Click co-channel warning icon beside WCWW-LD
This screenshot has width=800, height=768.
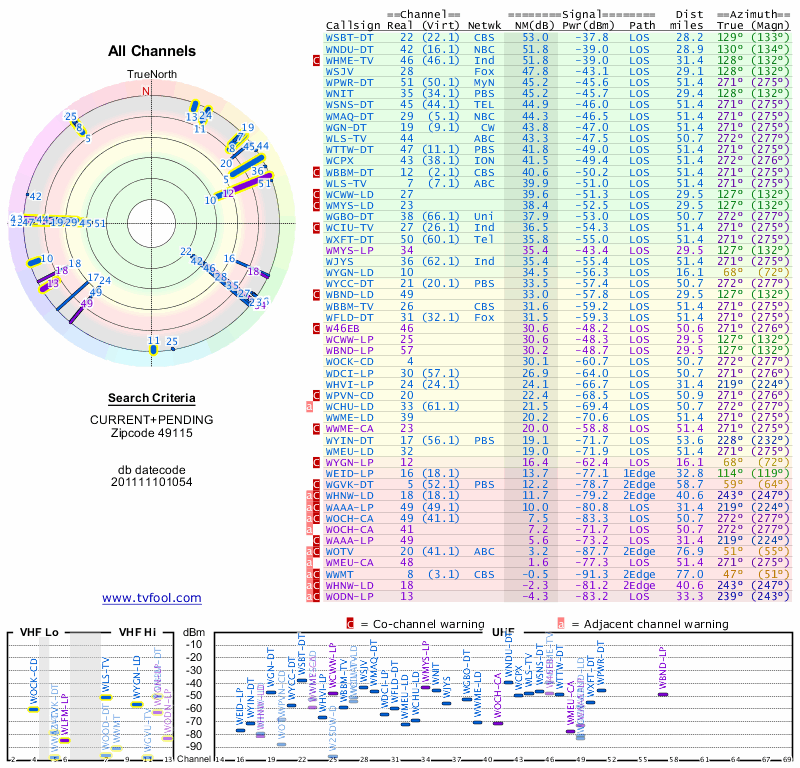click(316, 195)
